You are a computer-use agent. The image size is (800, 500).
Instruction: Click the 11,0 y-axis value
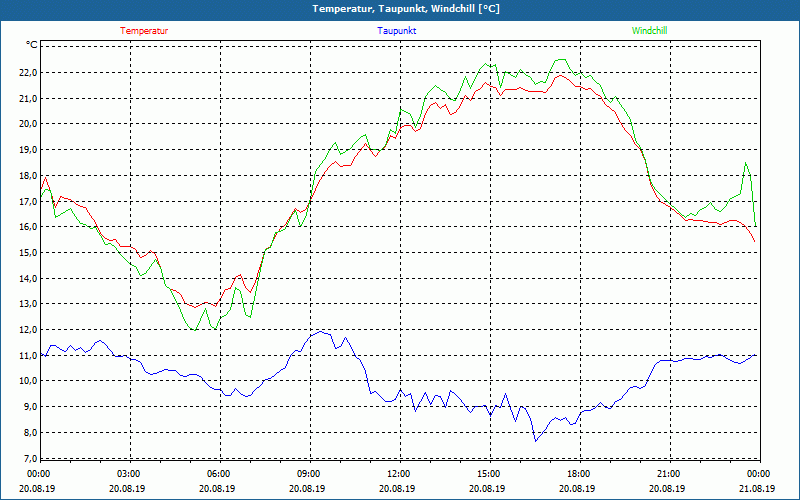29,355
